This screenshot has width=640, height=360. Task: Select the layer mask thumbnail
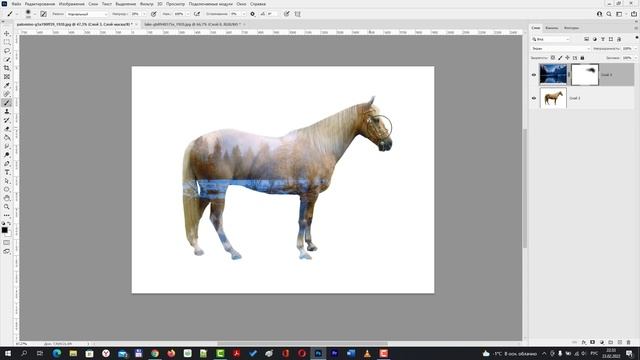584,75
